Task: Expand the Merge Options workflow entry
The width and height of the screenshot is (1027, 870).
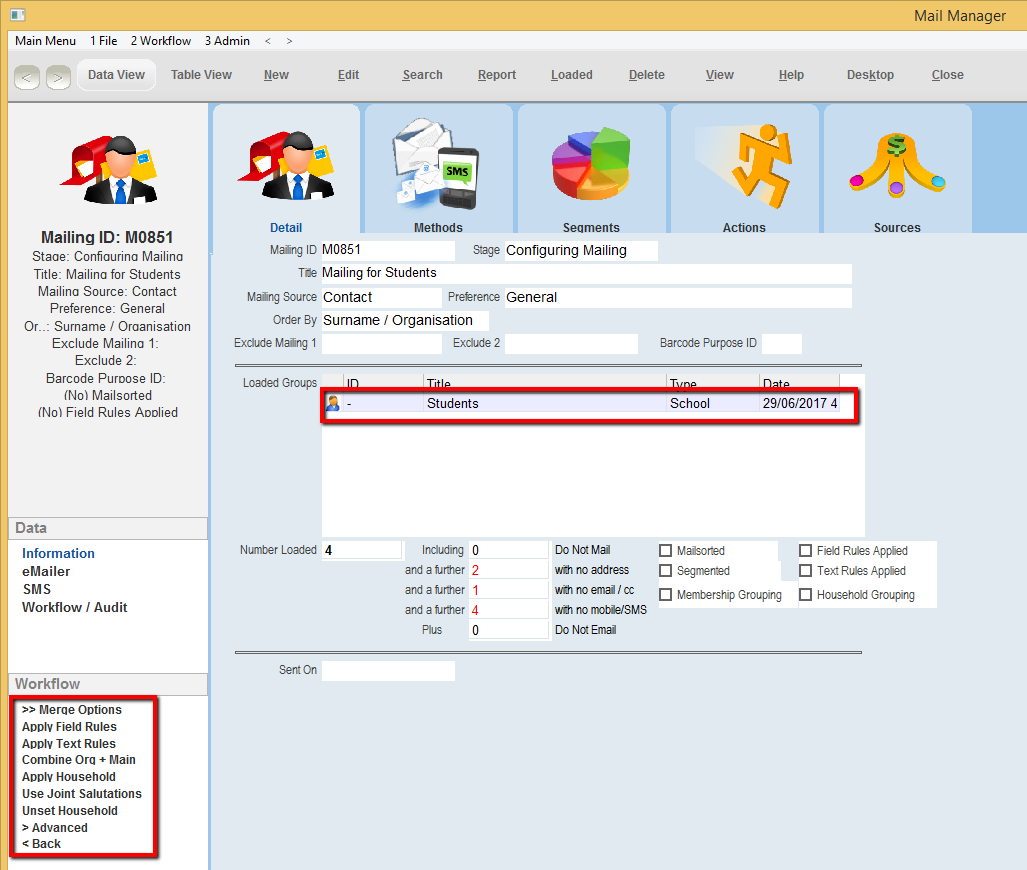Action: pos(72,710)
